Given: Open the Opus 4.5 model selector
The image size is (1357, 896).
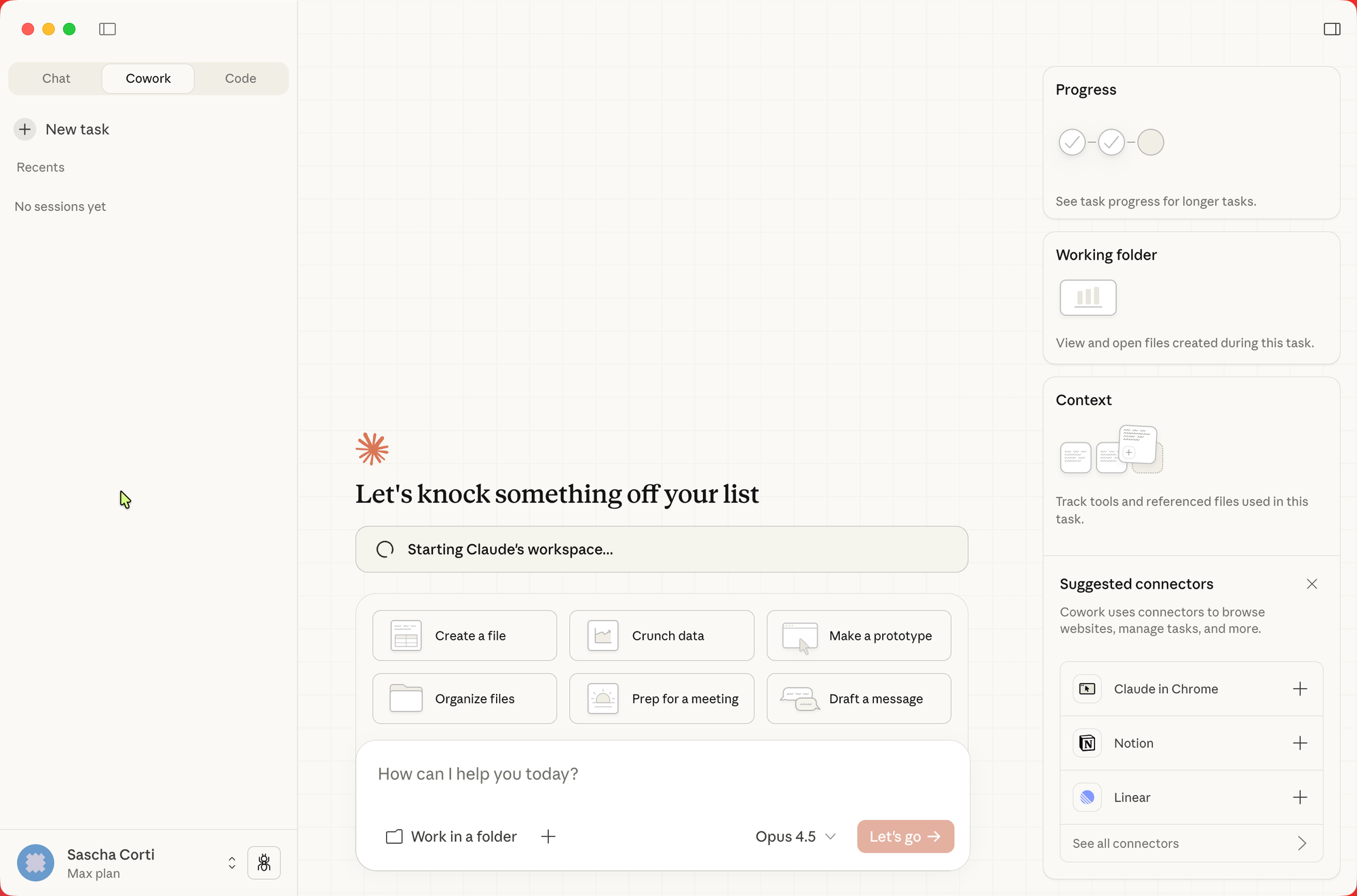Looking at the screenshot, I should pos(795,836).
